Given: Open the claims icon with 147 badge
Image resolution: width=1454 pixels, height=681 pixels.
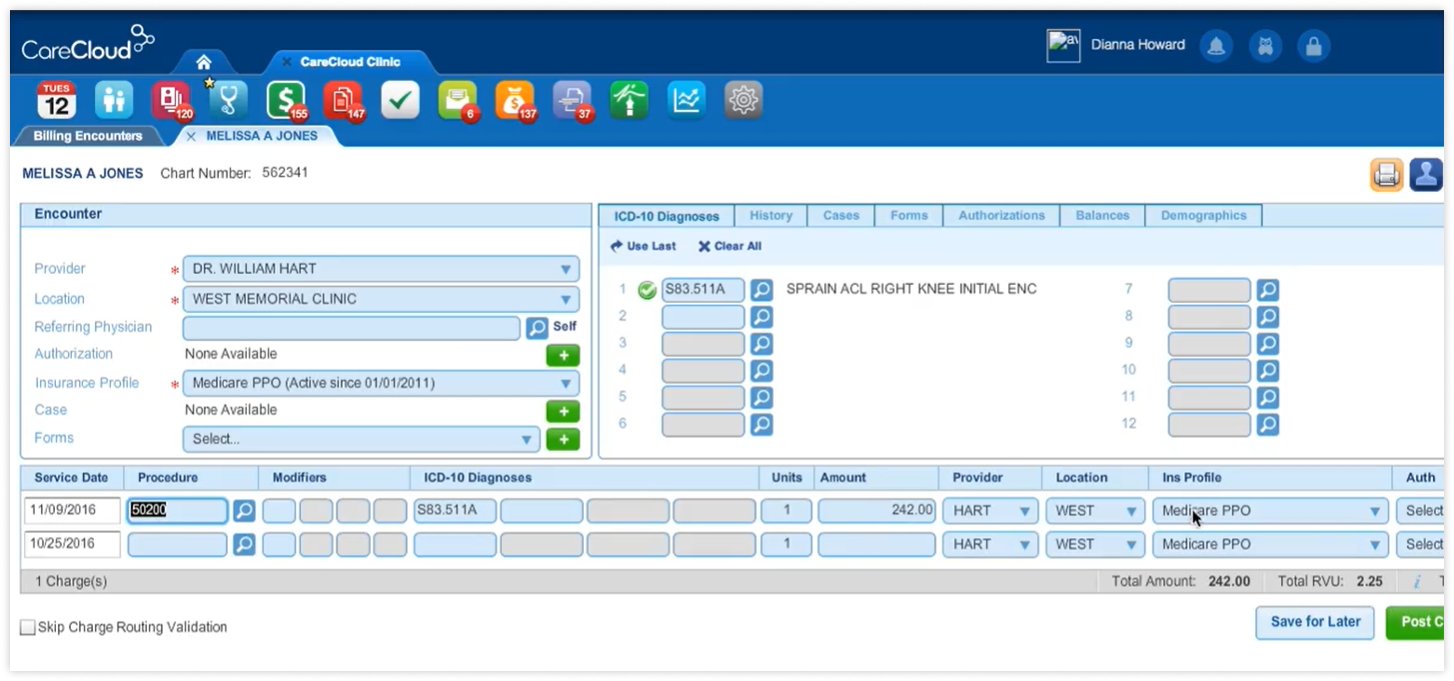Looking at the screenshot, I should [341, 100].
